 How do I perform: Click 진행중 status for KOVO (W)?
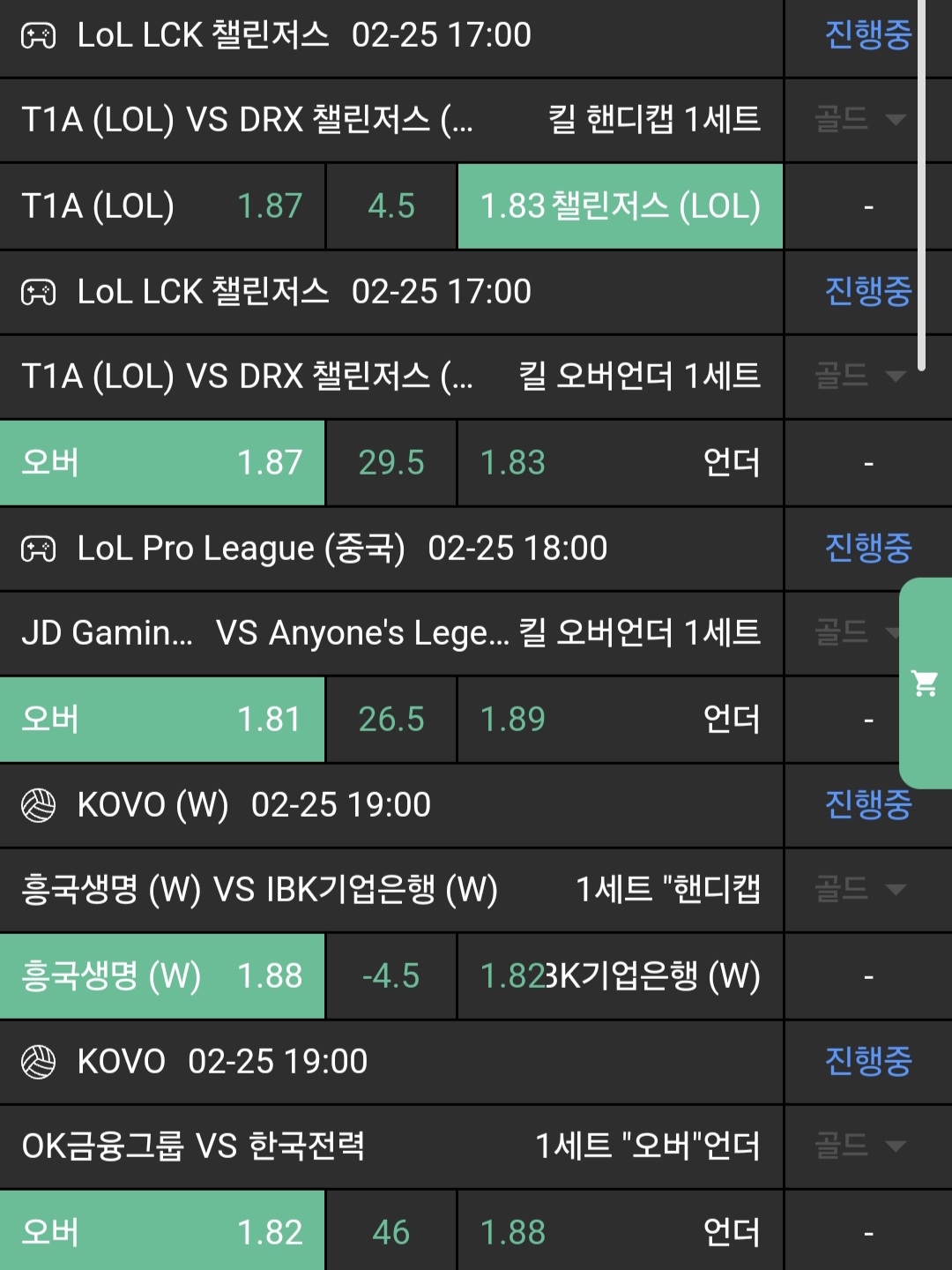coord(867,805)
